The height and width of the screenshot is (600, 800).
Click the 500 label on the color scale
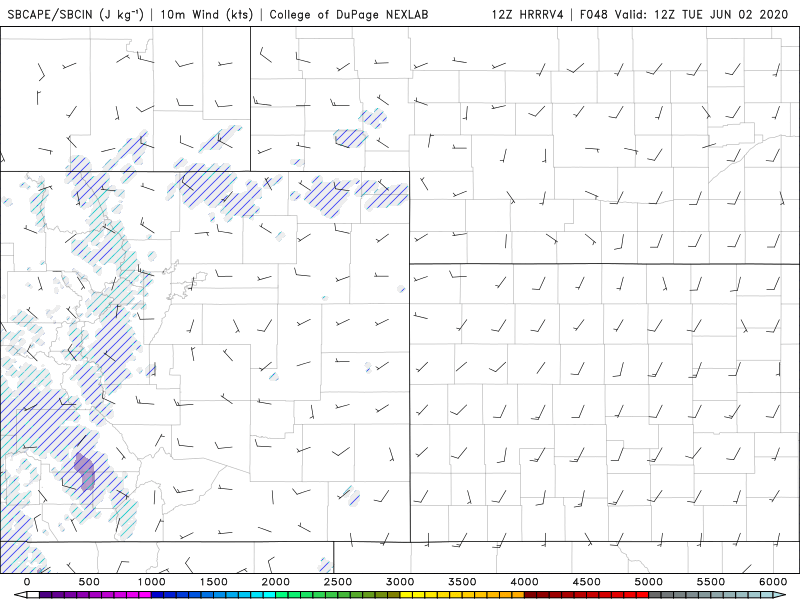coord(89,582)
